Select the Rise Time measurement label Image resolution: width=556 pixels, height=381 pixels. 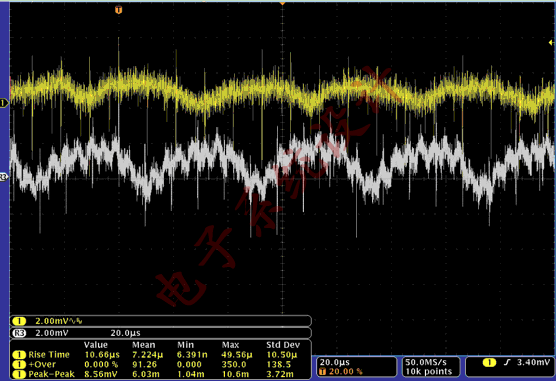[49, 355]
